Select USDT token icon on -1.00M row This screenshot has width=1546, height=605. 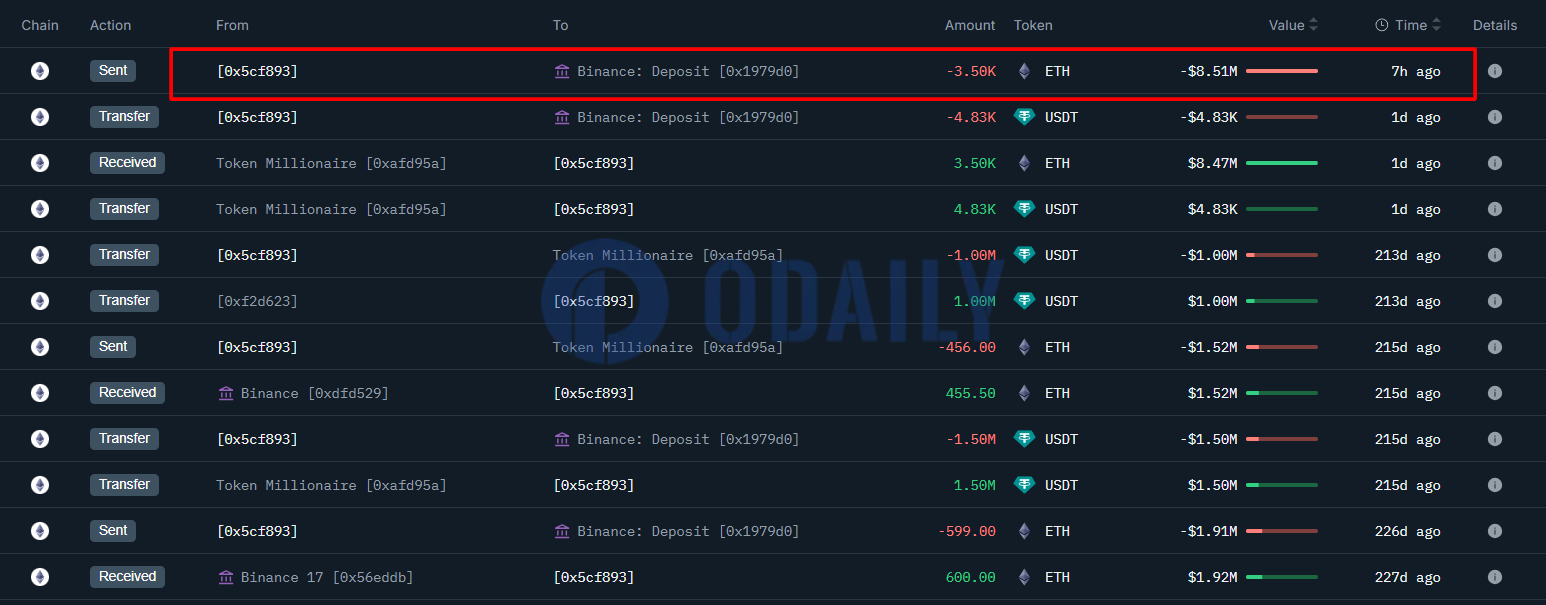click(1025, 255)
